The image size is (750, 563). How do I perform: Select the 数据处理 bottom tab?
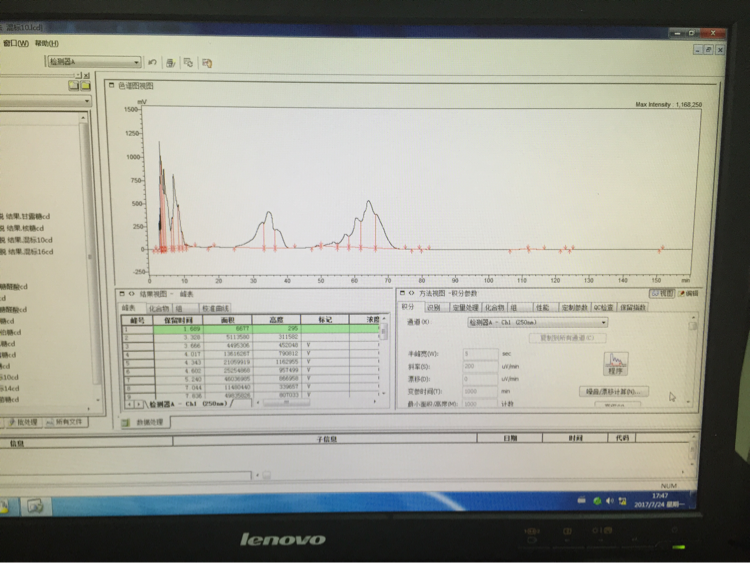click(x=144, y=422)
